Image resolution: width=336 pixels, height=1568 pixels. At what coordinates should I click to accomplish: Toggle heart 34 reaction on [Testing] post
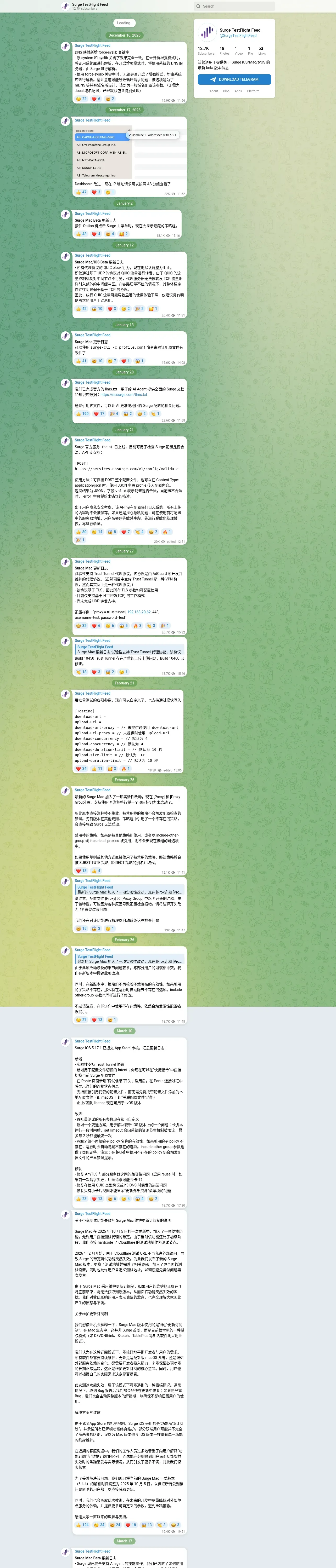click(x=81, y=769)
